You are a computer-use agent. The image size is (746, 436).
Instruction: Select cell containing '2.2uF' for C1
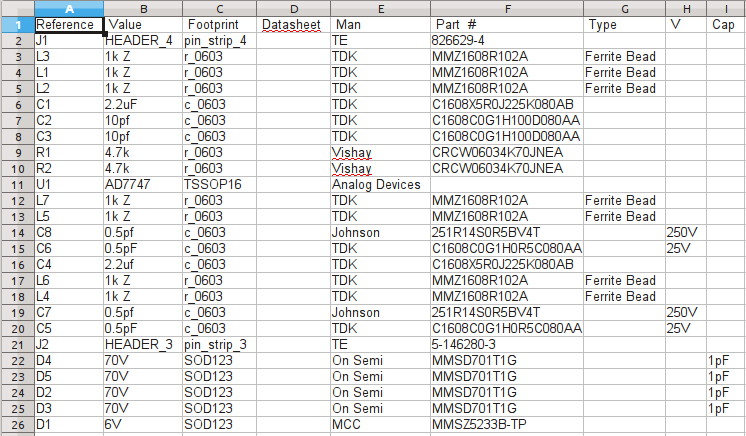click(x=143, y=105)
